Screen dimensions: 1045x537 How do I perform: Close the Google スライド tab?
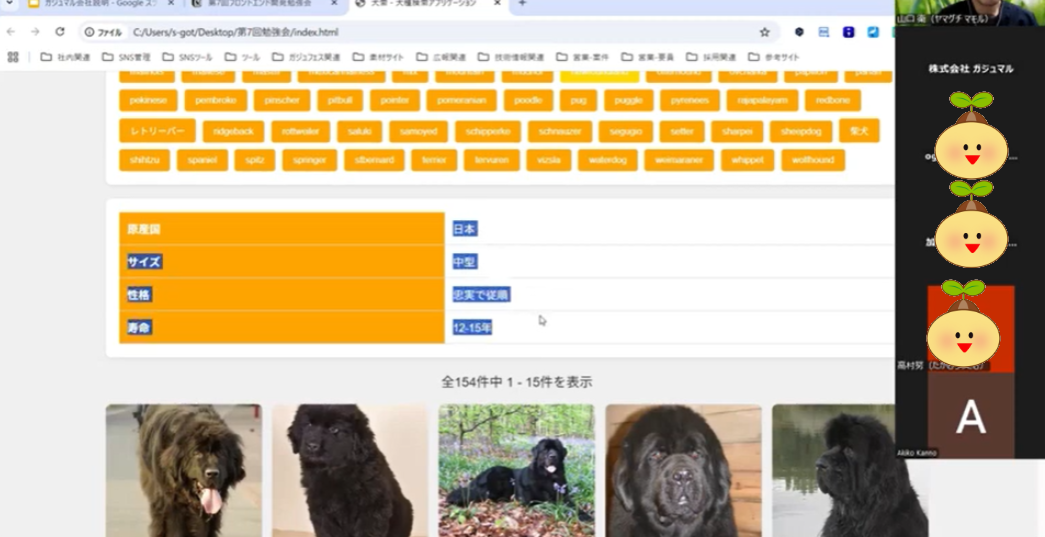[171, 3]
